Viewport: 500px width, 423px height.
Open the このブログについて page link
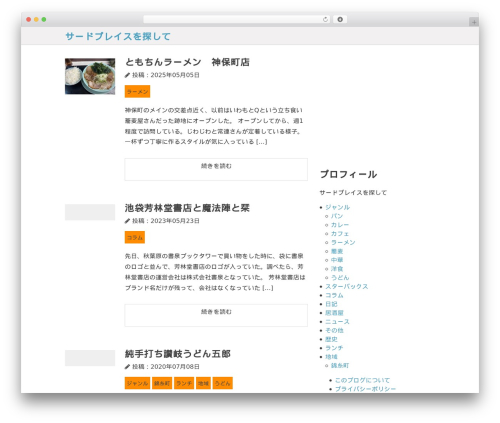coord(362,380)
